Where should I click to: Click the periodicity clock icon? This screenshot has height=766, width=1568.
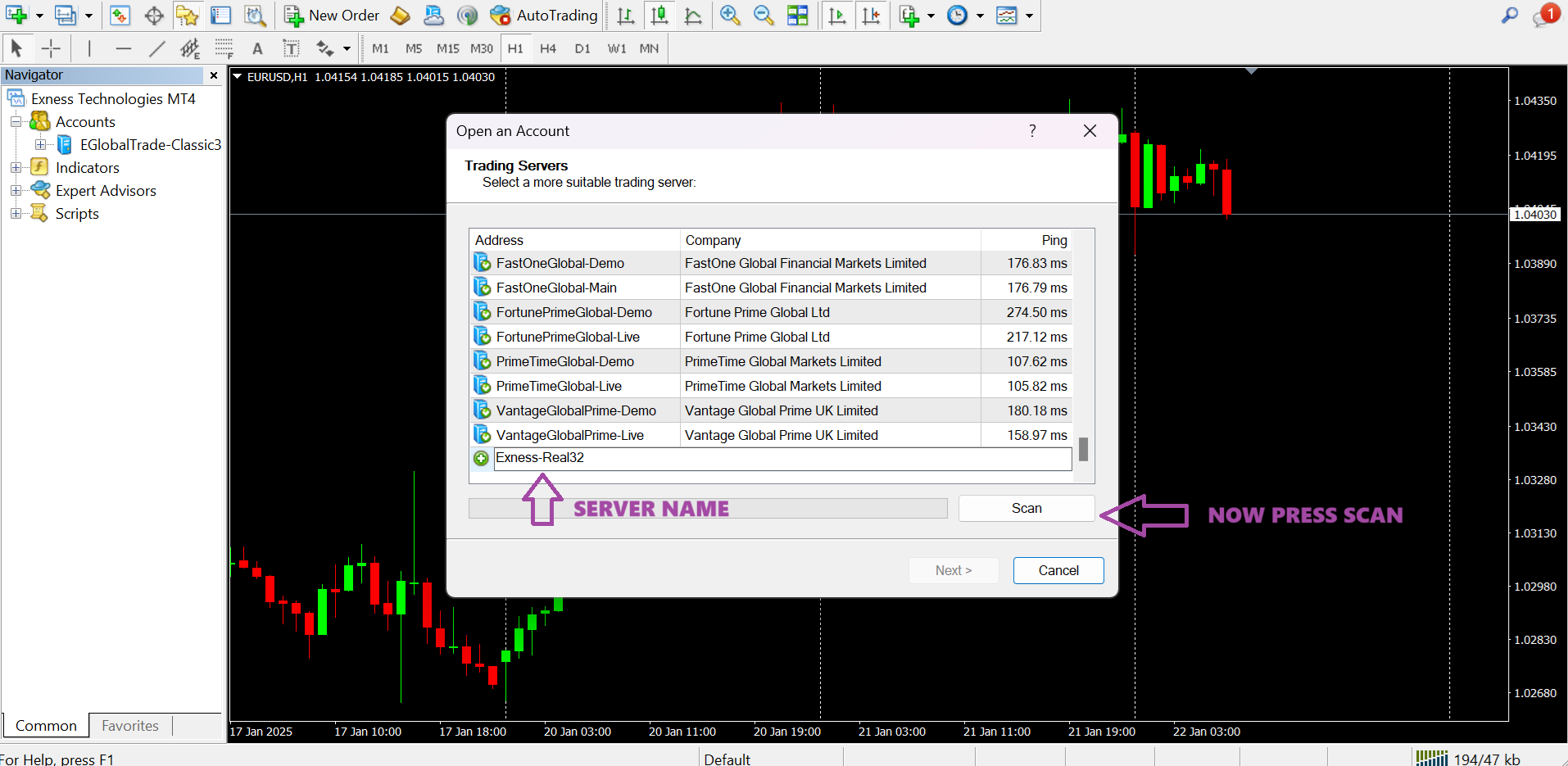click(957, 15)
